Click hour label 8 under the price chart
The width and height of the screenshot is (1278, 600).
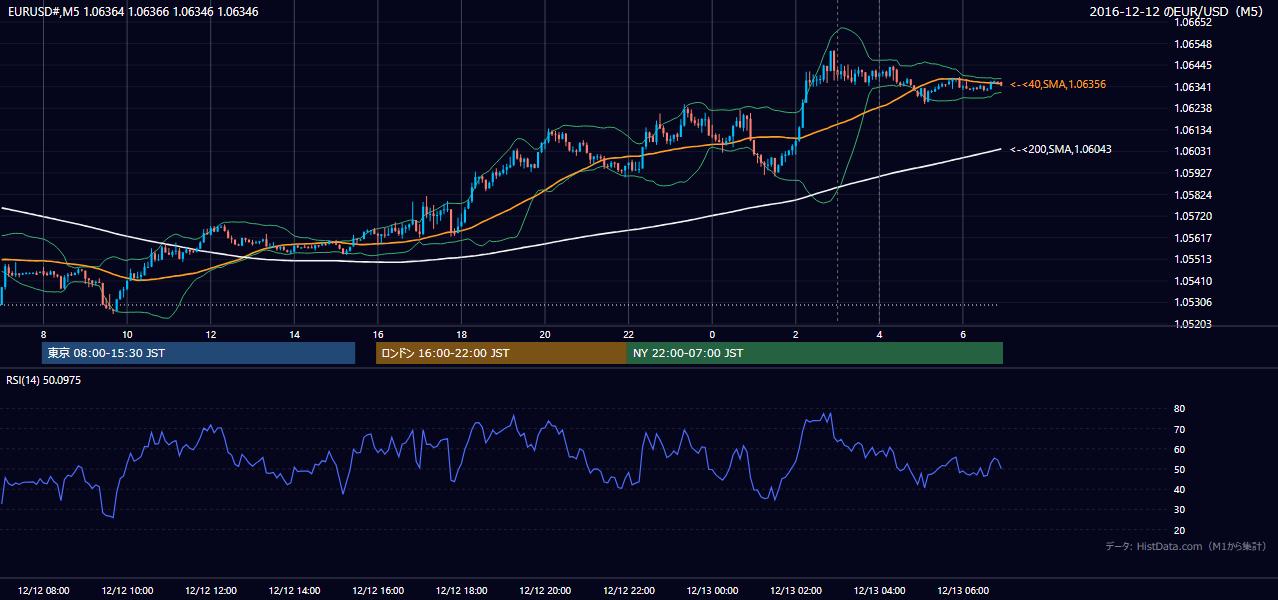(x=43, y=334)
